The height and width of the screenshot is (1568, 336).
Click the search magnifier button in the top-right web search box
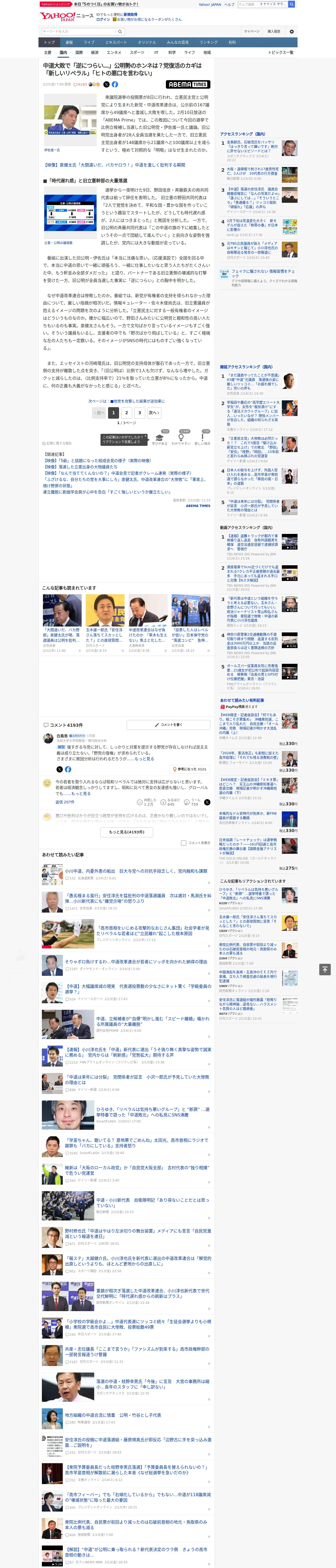point(292,4)
